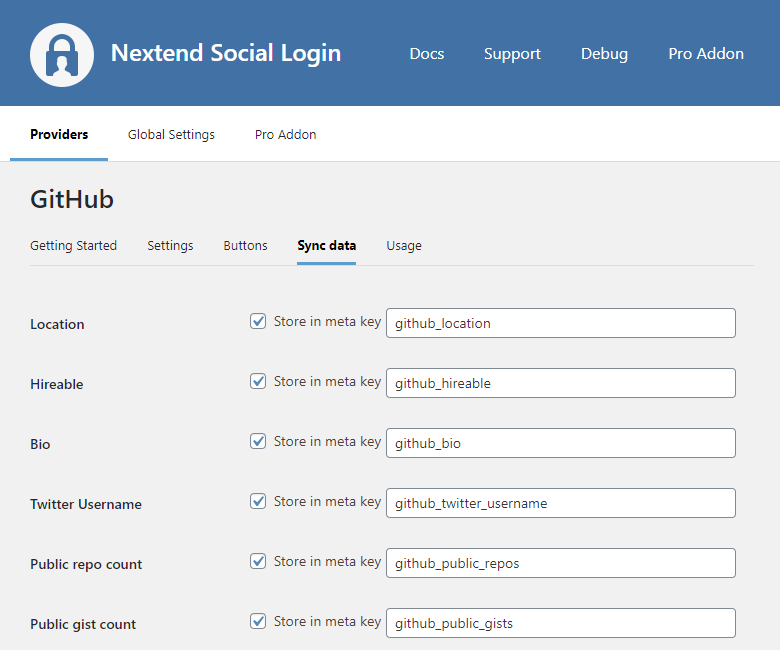780x650 pixels.
Task: Select the Providers tab
Action: click(59, 135)
